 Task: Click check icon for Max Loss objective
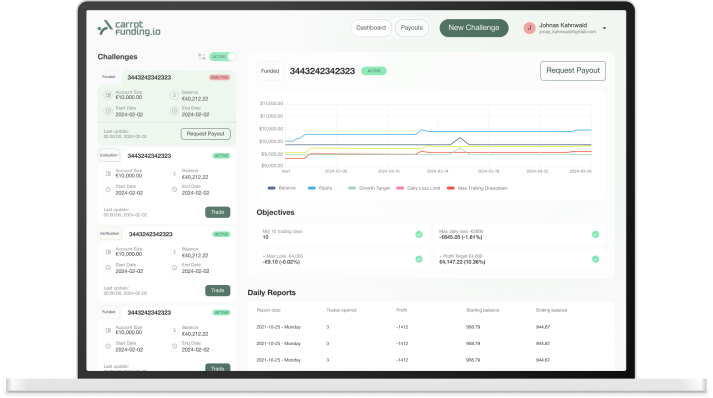tap(419, 259)
